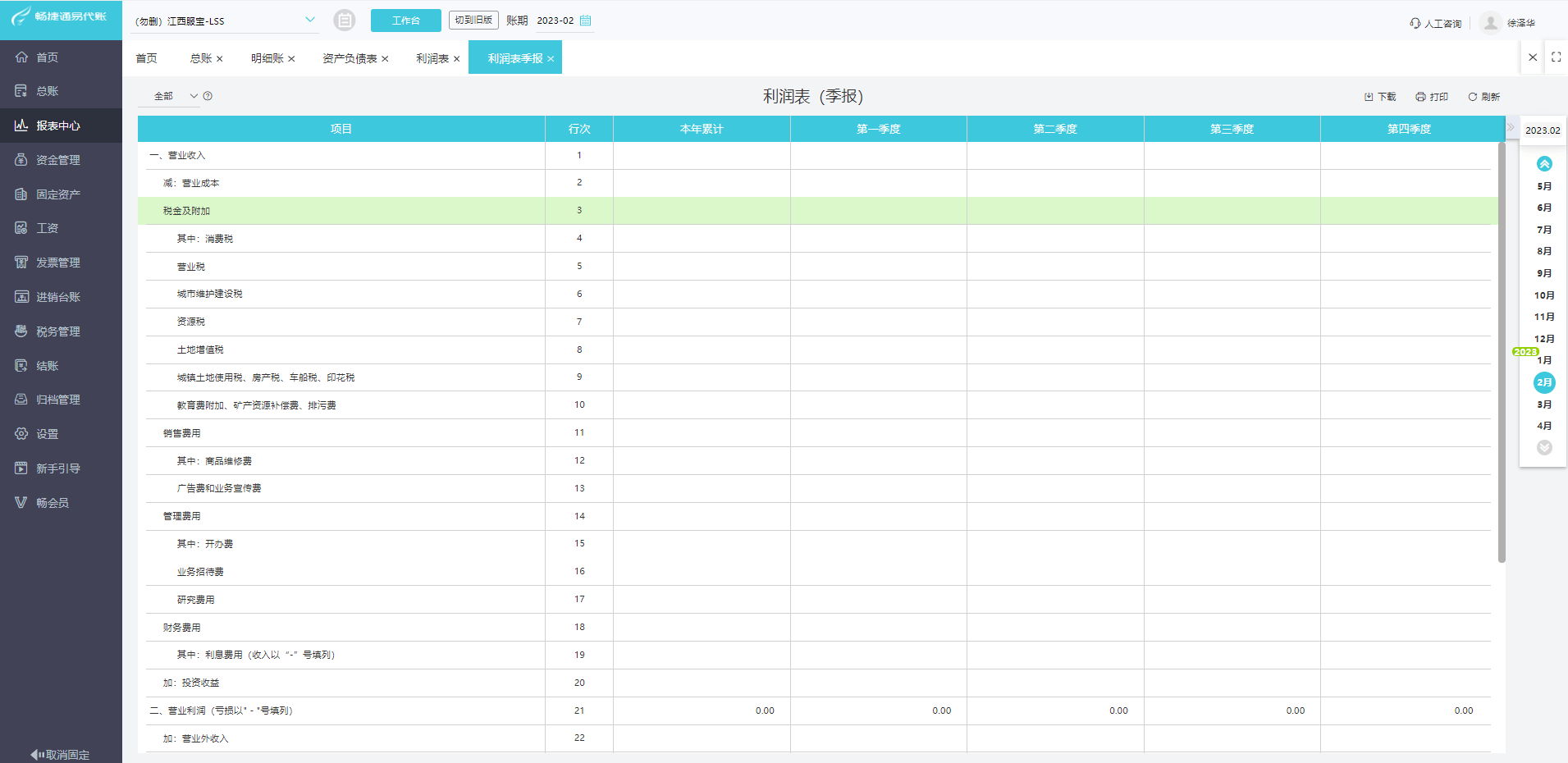Toggle 取消固定 sidebar pin
1568x763 pixels.
[x=61, y=754]
